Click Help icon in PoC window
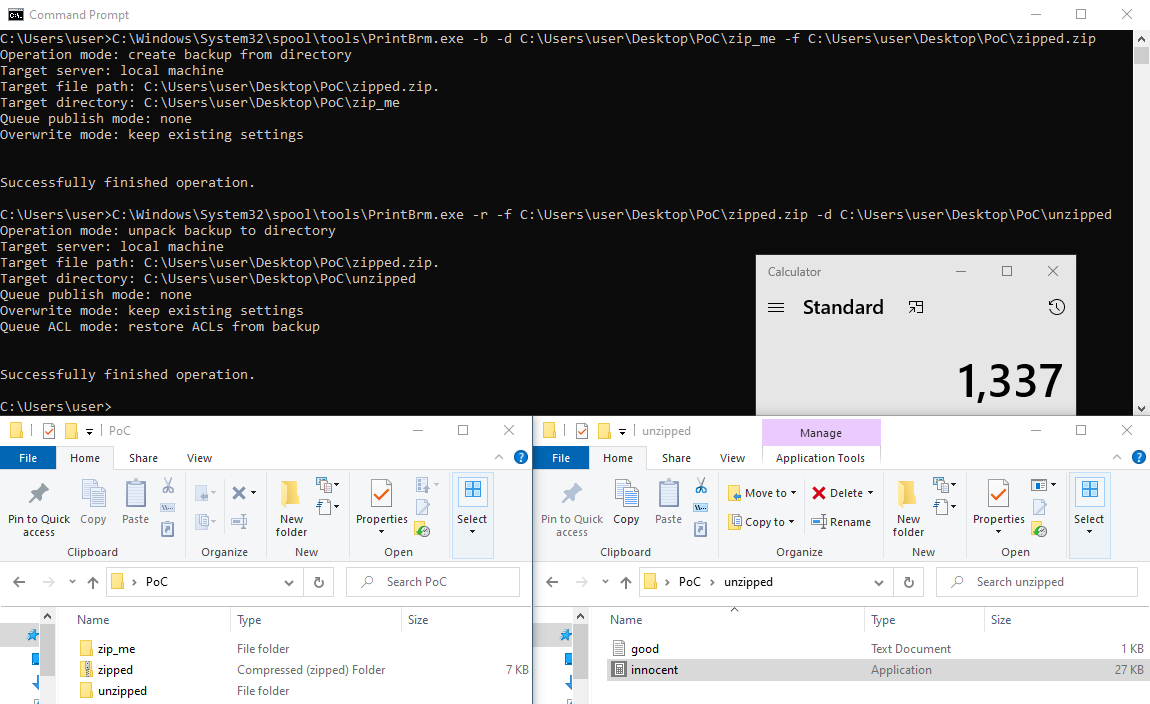The image size is (1150, 704). pyautogui.click(x=521, y=458)
